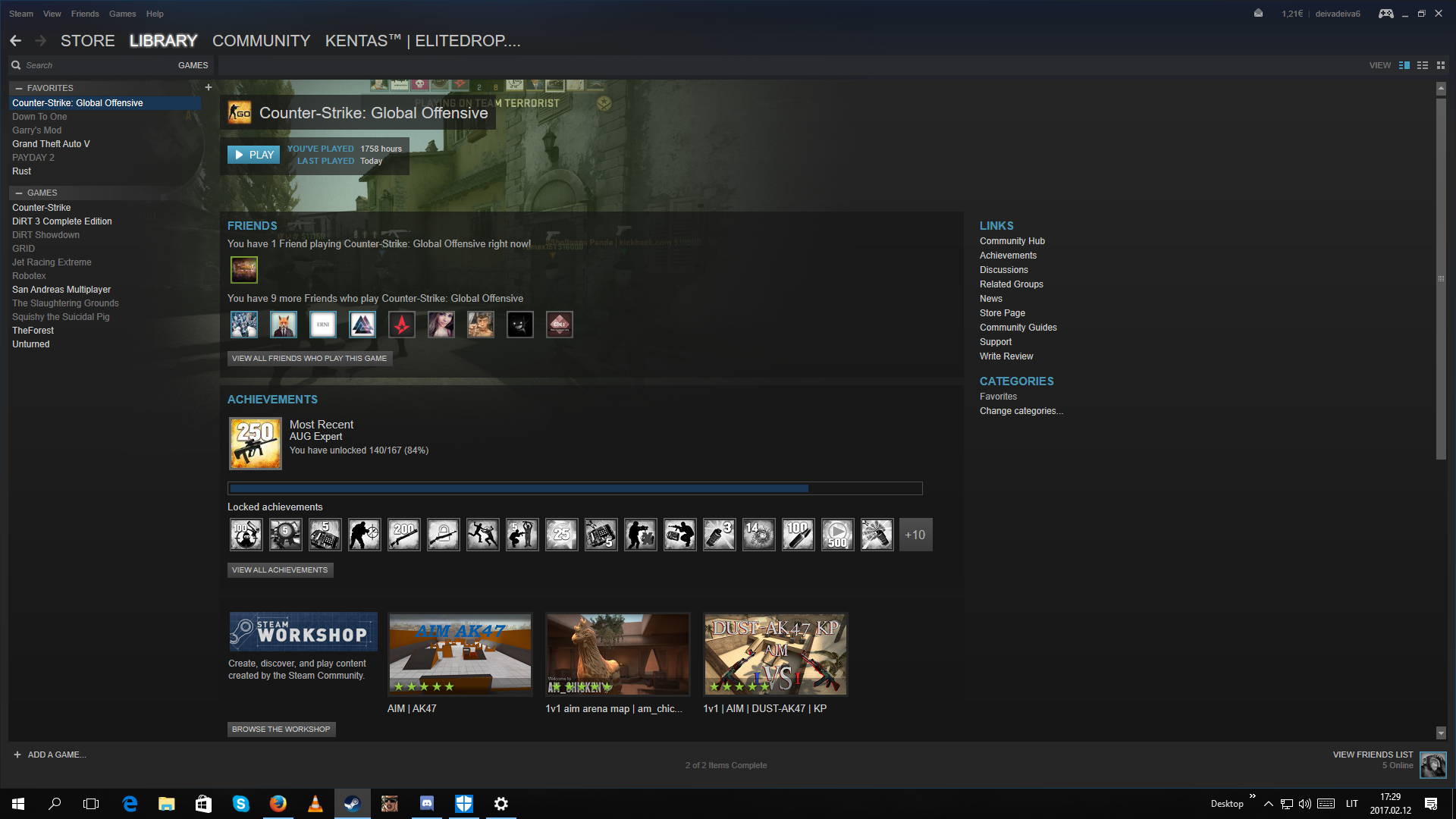Open VLC from the taskbar
This screenshot has width=1456, height=819.
point(315,804)
